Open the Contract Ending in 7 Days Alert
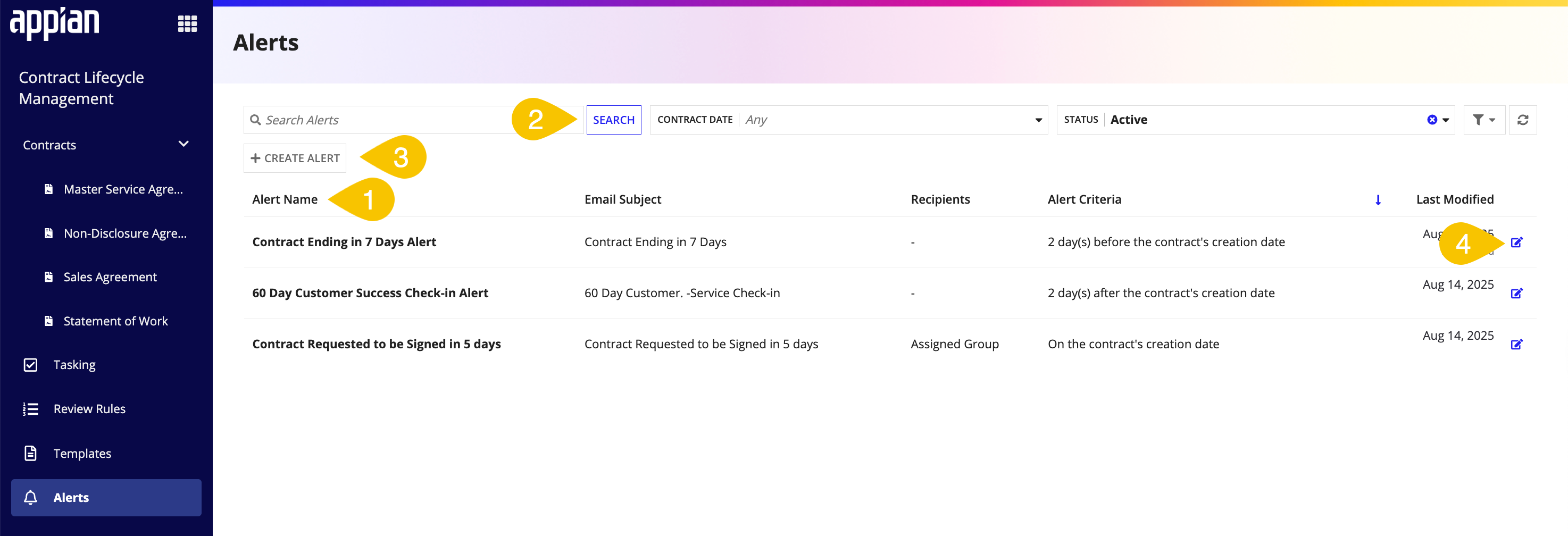Viewport: 1568px width, 536px height. (344, 242)
